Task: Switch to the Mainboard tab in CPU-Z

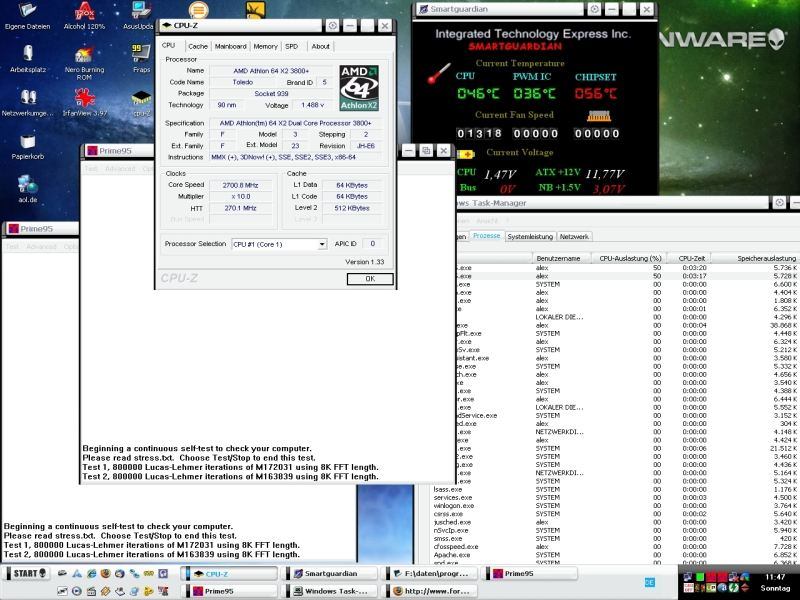Action: tap(231, 46)
